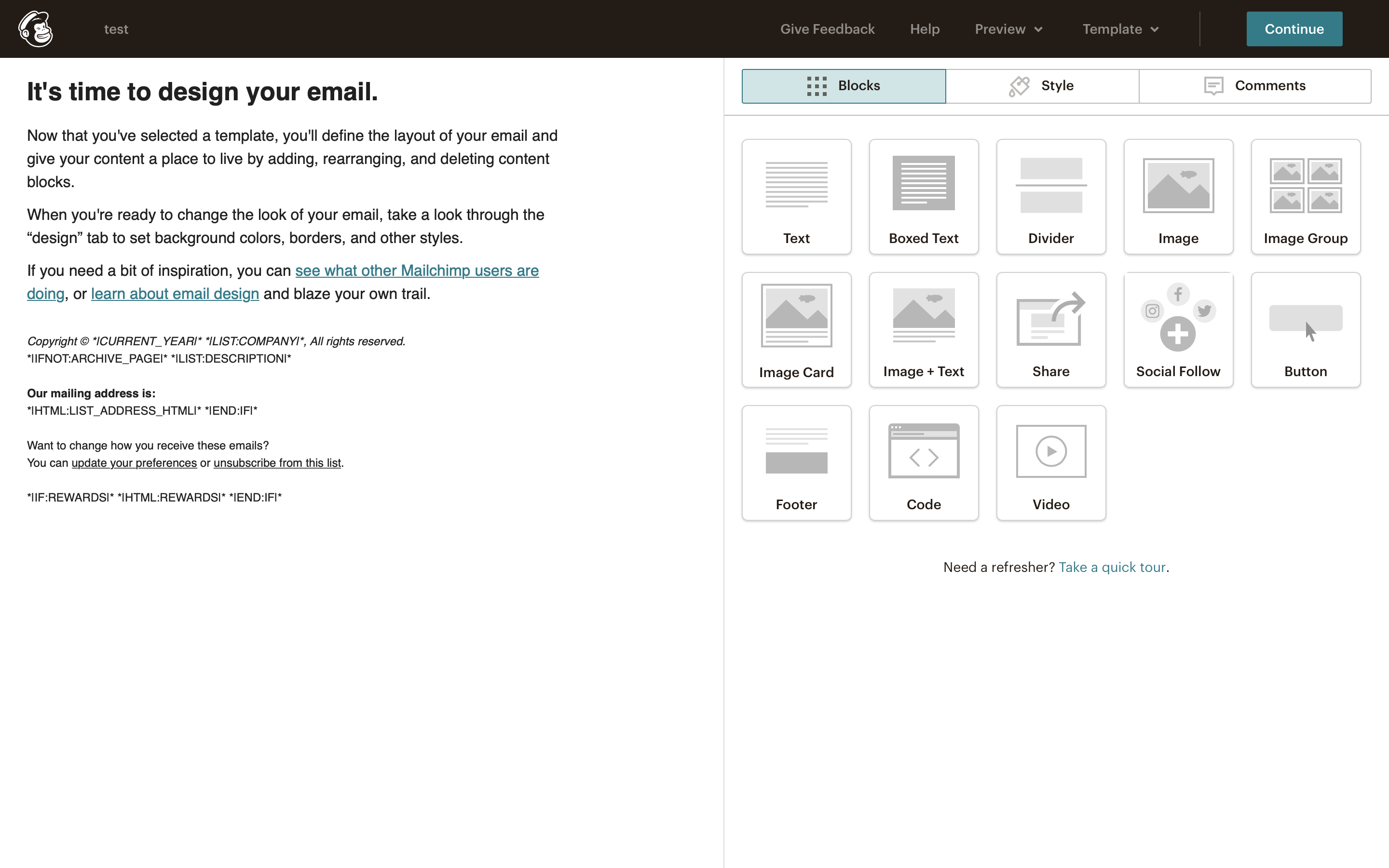The height and width of the screenshot is (868, 1389).
Task: Click 'Want to change how you receive these emails?'
Action: (148, 446)
